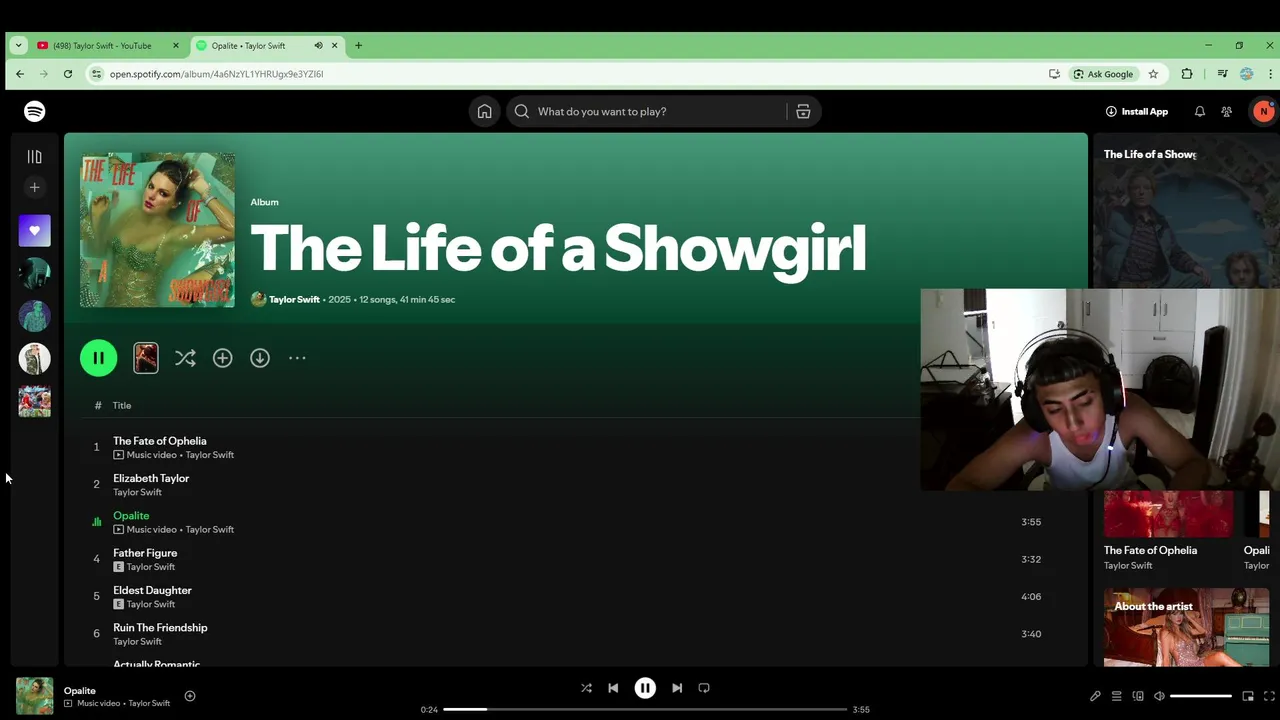
Task: Add Opalite to Liked Songs in player bar
Action: (190, 696)
